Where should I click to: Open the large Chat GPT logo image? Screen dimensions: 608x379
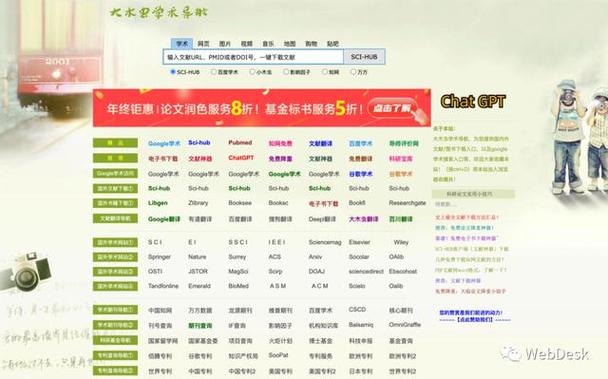click(x=473, y=101)
